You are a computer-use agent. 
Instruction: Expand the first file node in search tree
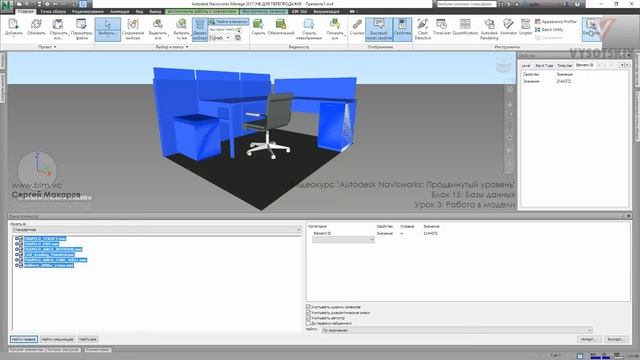pos(17,238)
